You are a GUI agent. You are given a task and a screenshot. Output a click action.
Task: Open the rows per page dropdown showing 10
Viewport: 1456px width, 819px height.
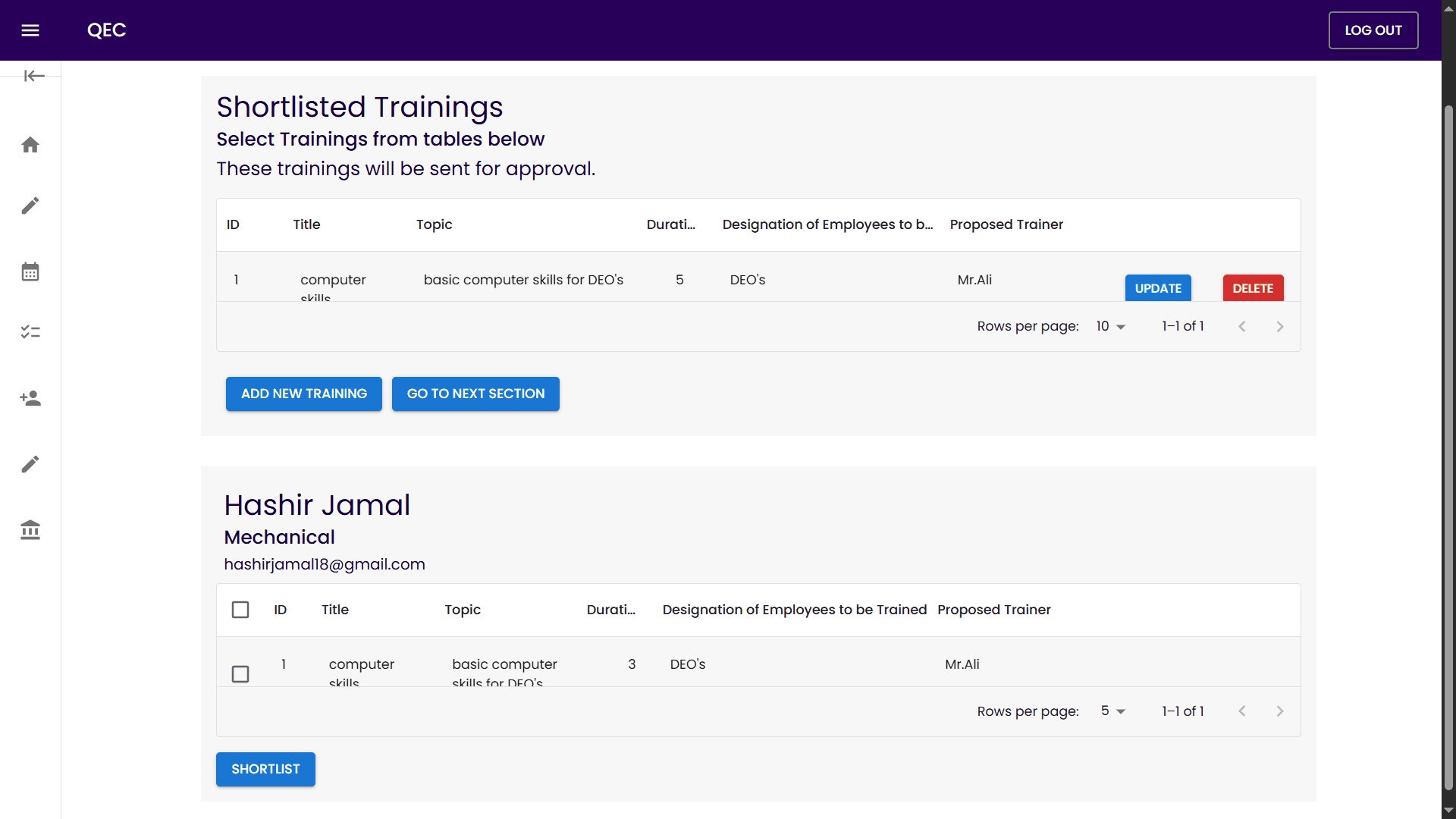point(1109,326)
